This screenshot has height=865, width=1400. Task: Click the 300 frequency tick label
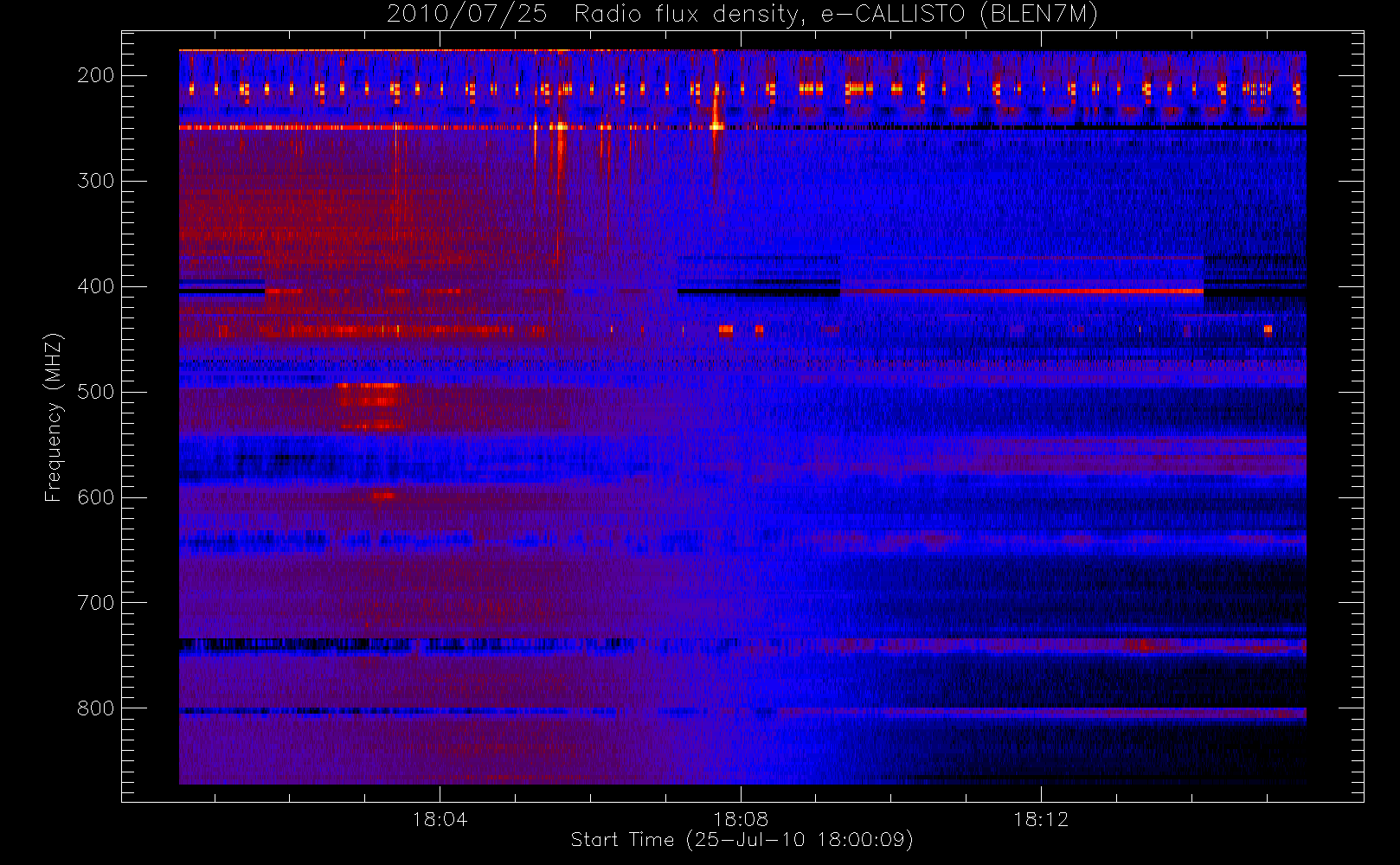click(x=96, y=181)
